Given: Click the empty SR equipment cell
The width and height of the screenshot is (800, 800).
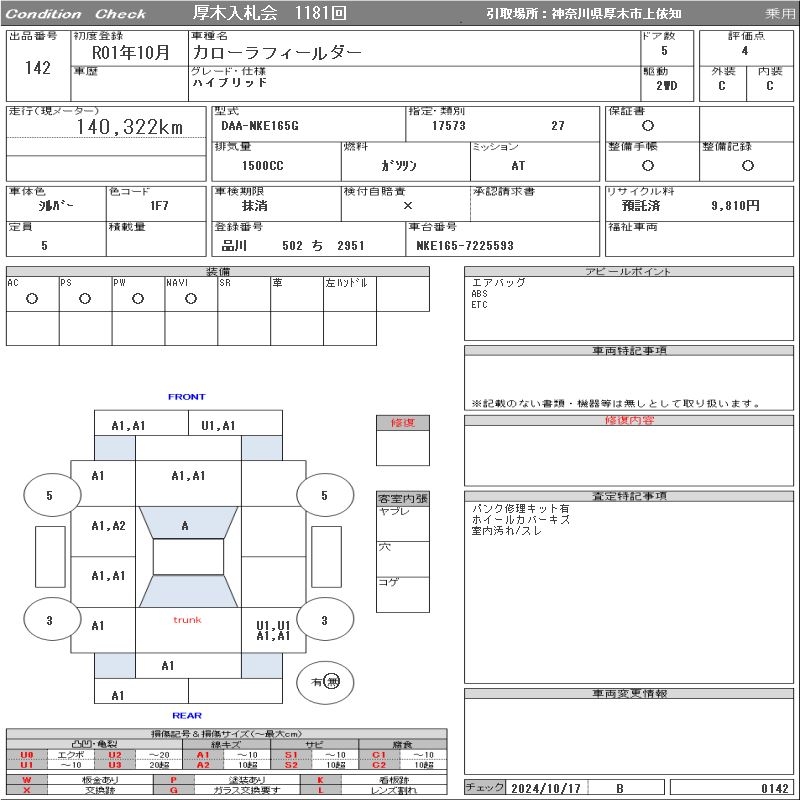Looking at the screenshot, I should [x=244, y=294].
